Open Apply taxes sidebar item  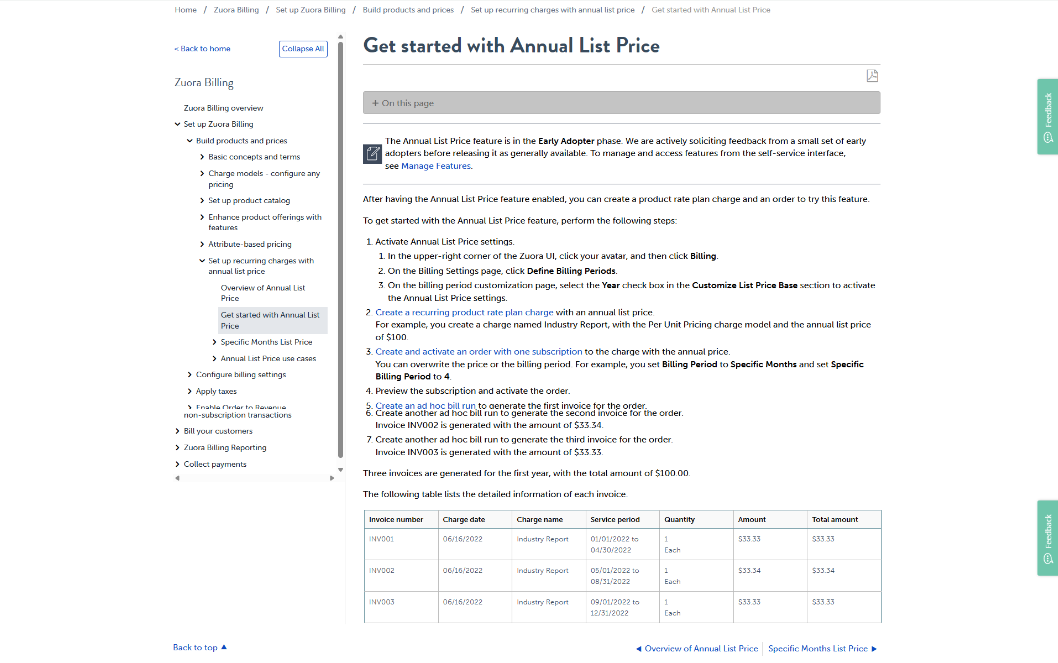[216, 391]
